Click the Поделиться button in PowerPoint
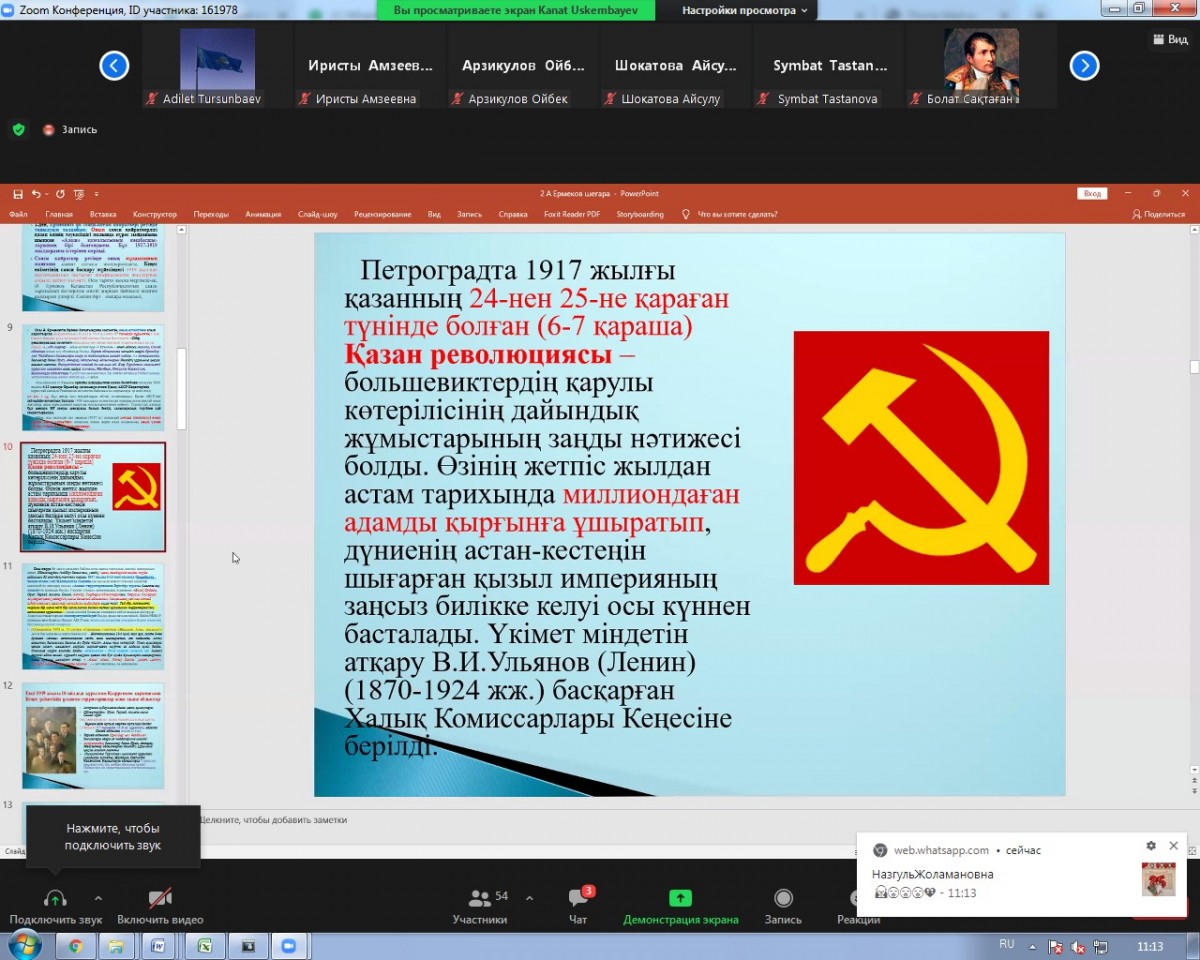The height and width of the screenshot is (960, 1200). [x=1158, y=214]
